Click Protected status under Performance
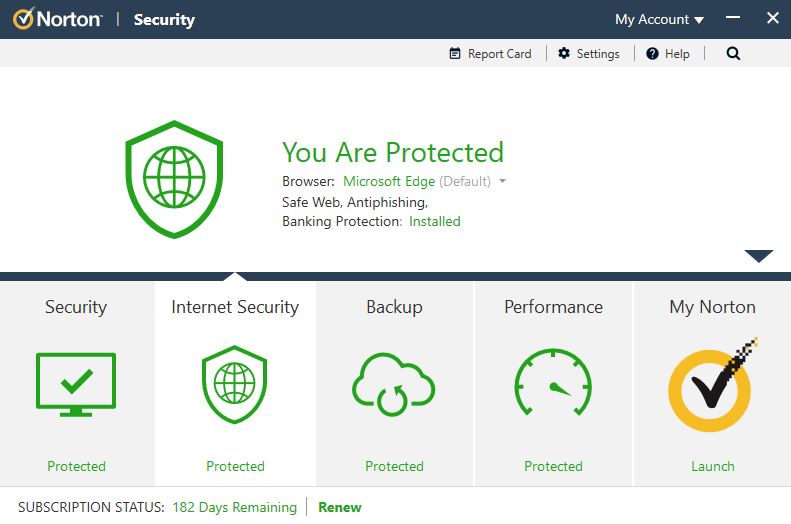Viewport: 791px width, 524px height. 553,466
